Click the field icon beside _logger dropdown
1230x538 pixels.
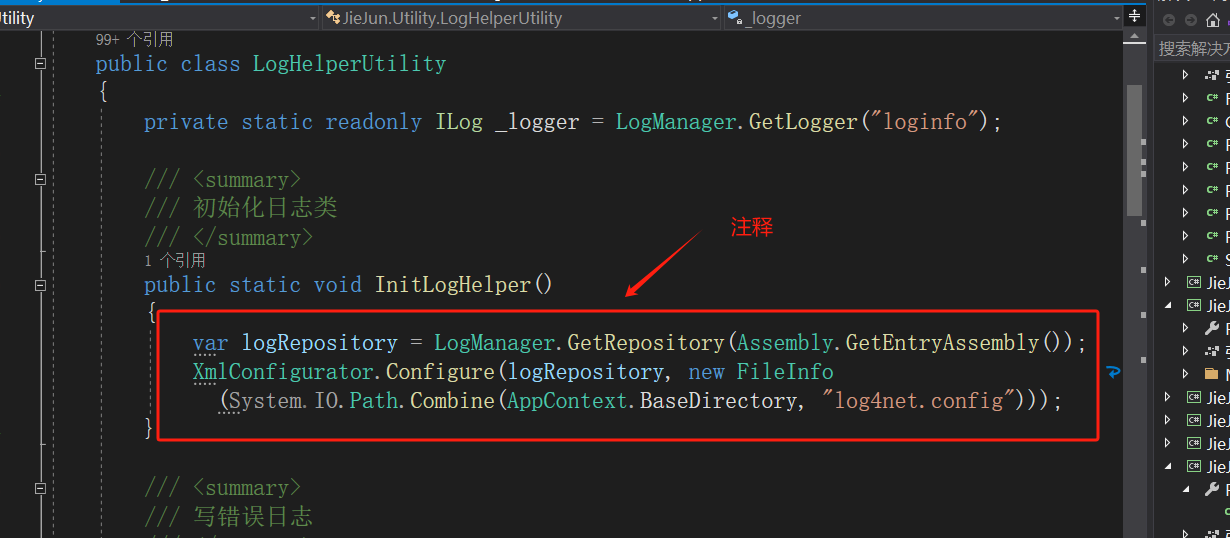coord(734,18)
